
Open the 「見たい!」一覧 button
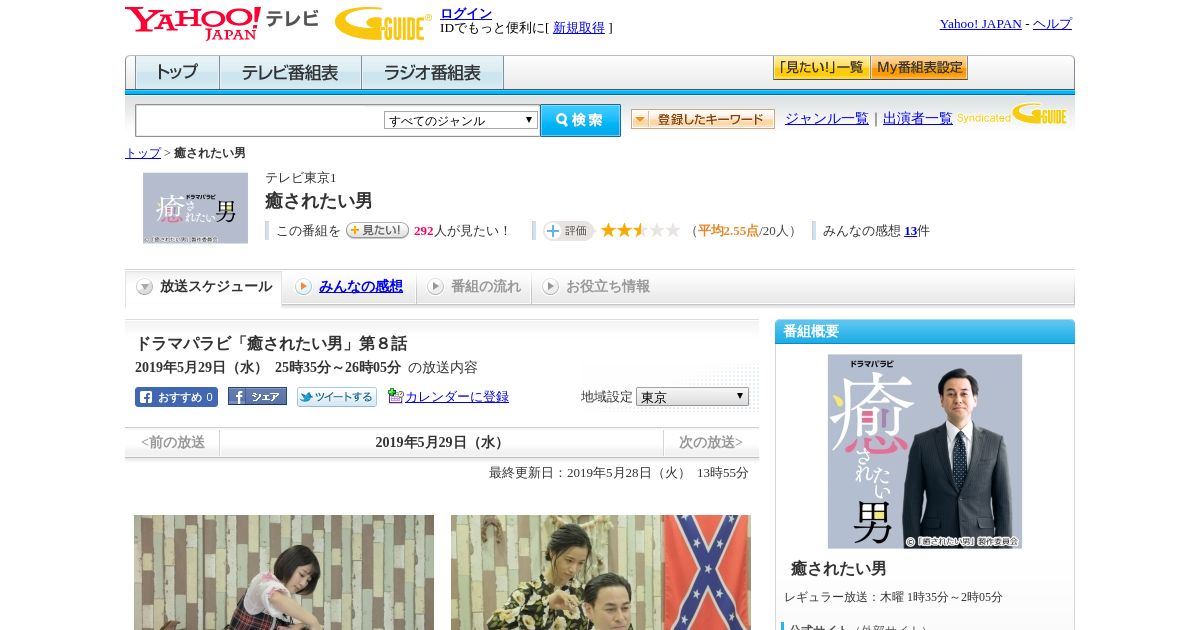tap(821, 68)
